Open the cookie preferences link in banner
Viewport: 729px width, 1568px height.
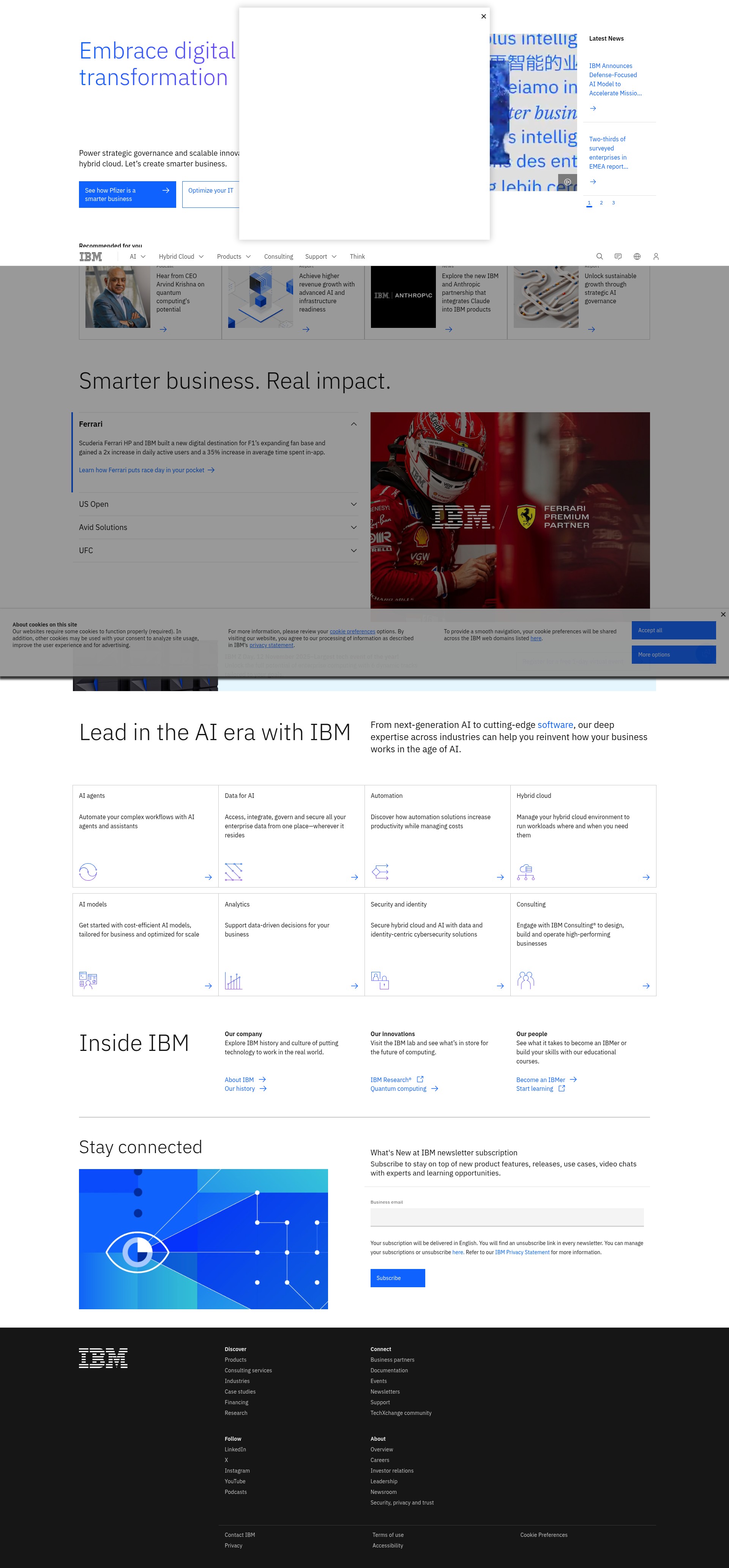(352, 631)
